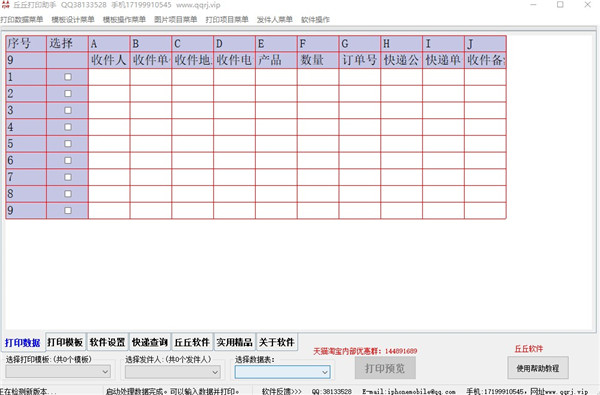Click the 软件反馈>>> status bar text
The width and height of the screenshot is (600, 395).
click(282, 391)
